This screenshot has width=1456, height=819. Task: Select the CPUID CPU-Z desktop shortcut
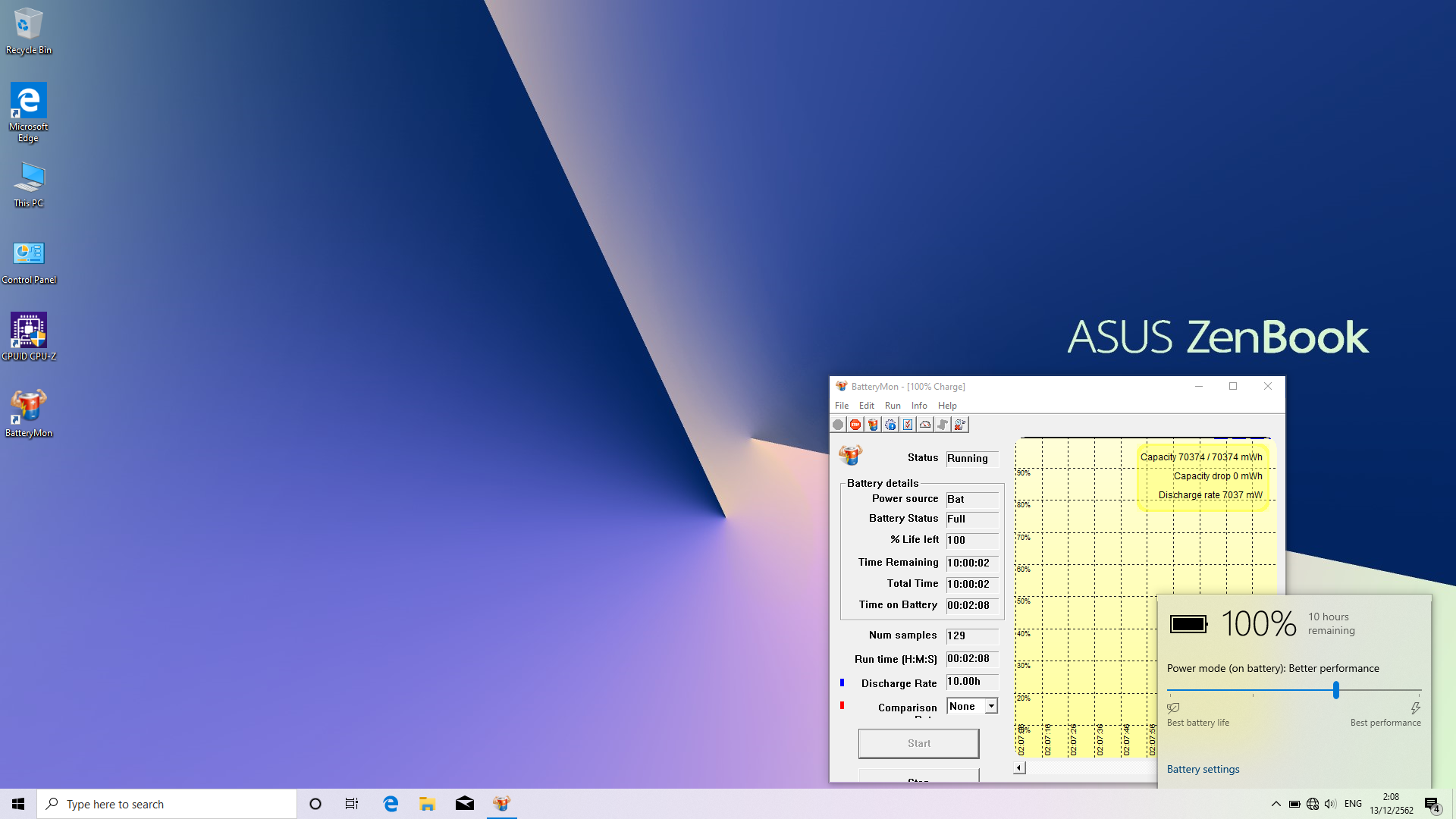[x=29, y=337]
